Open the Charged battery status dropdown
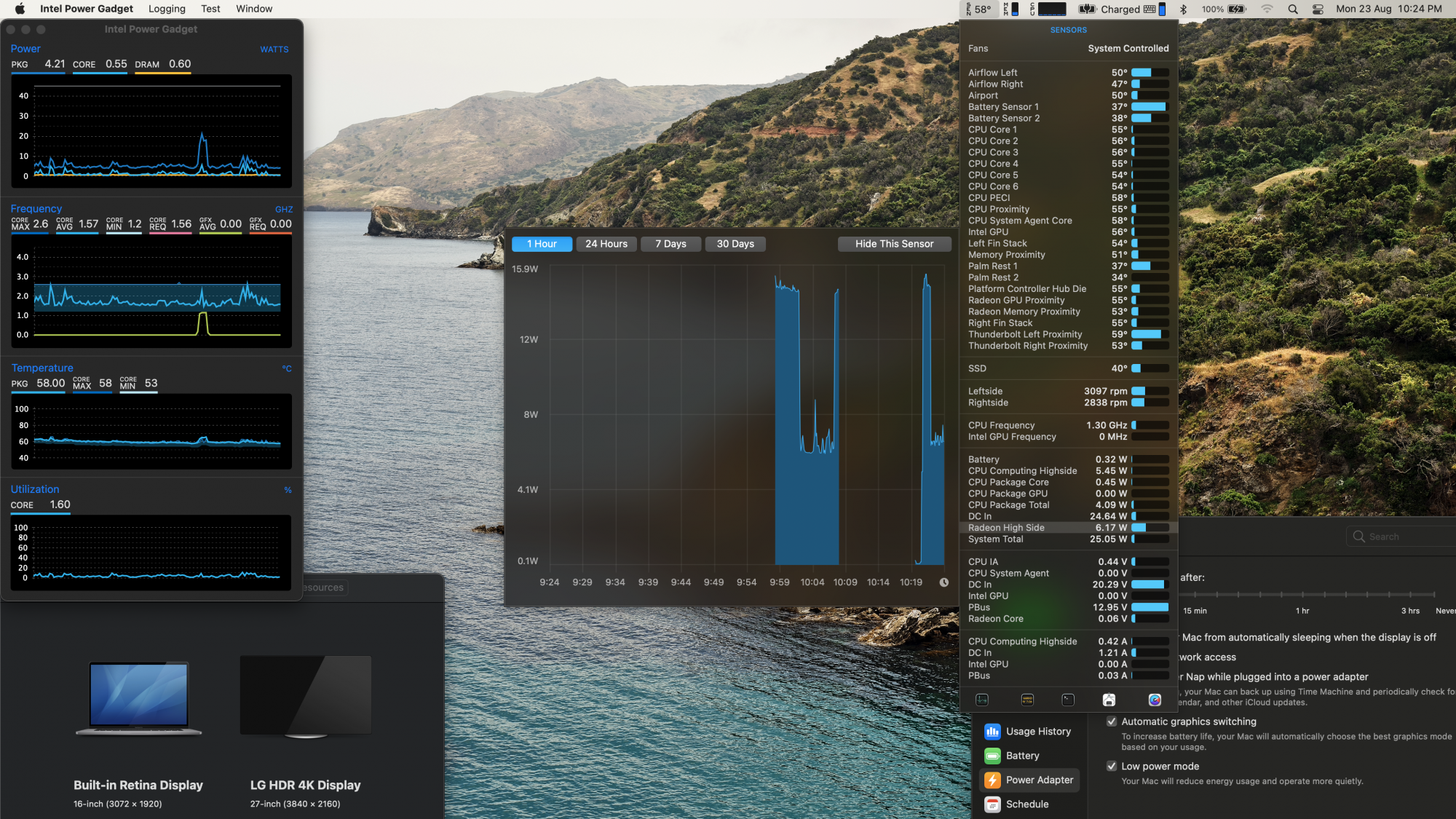 [1121, 9]
